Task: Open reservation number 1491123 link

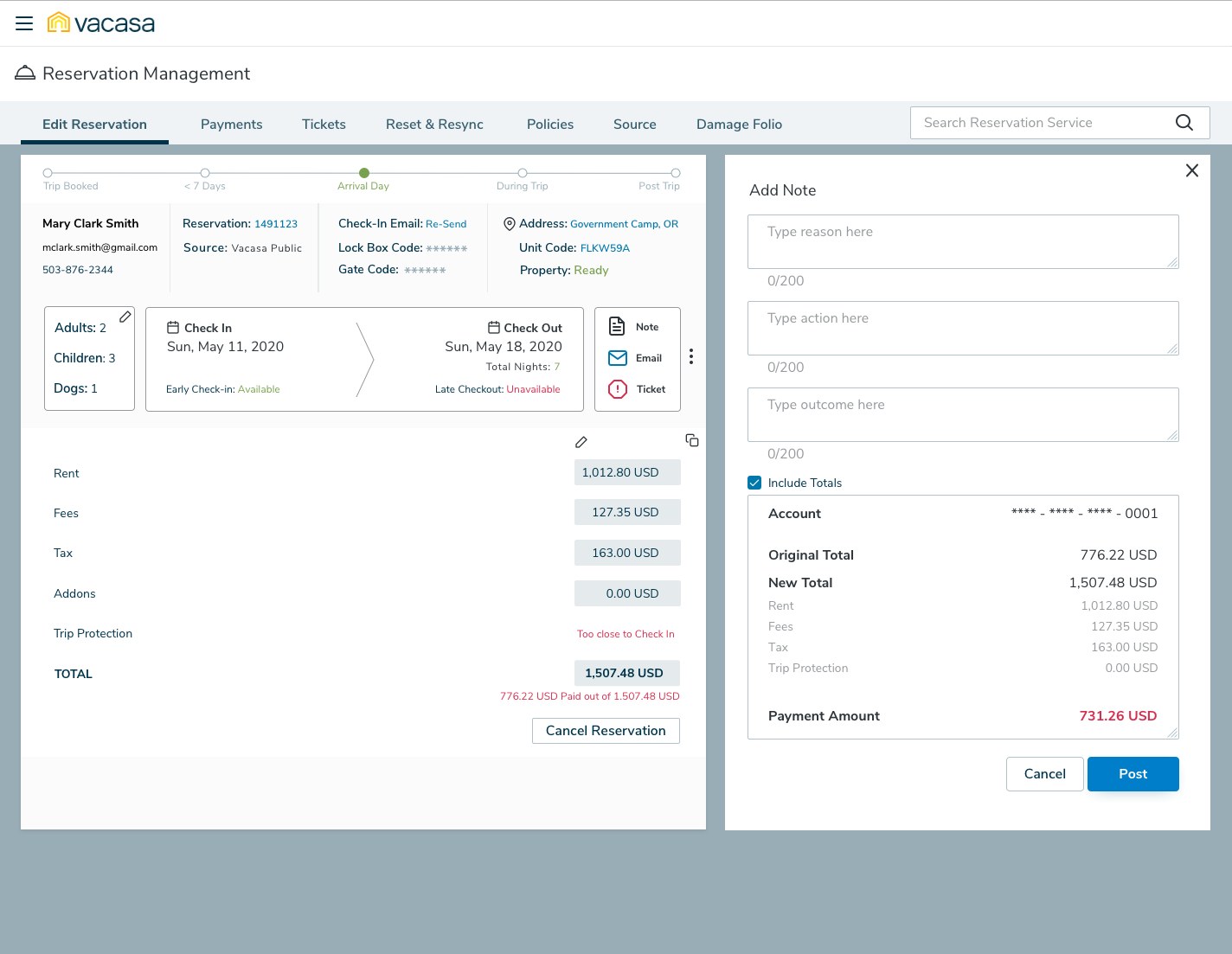Action: click(x=276, y=224)
